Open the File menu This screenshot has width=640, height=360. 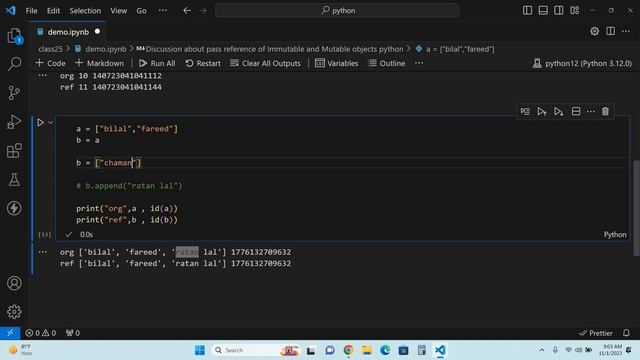31,11
